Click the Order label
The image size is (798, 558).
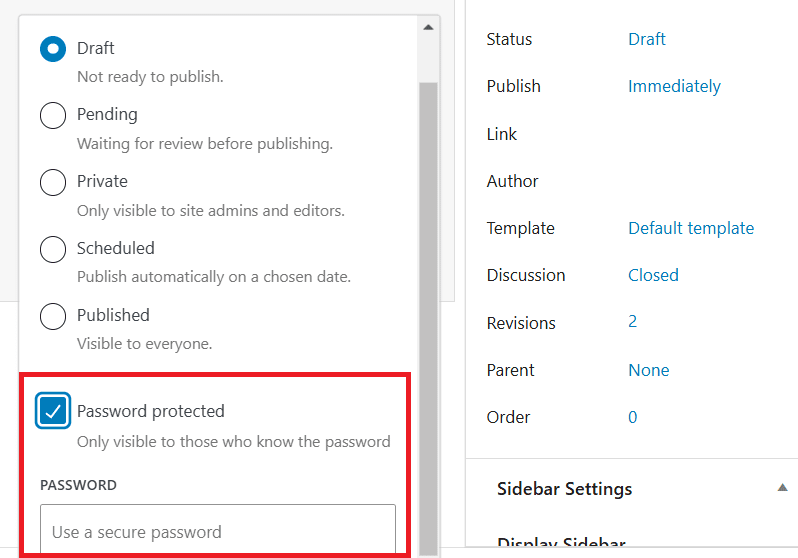(x=508, y=417)
